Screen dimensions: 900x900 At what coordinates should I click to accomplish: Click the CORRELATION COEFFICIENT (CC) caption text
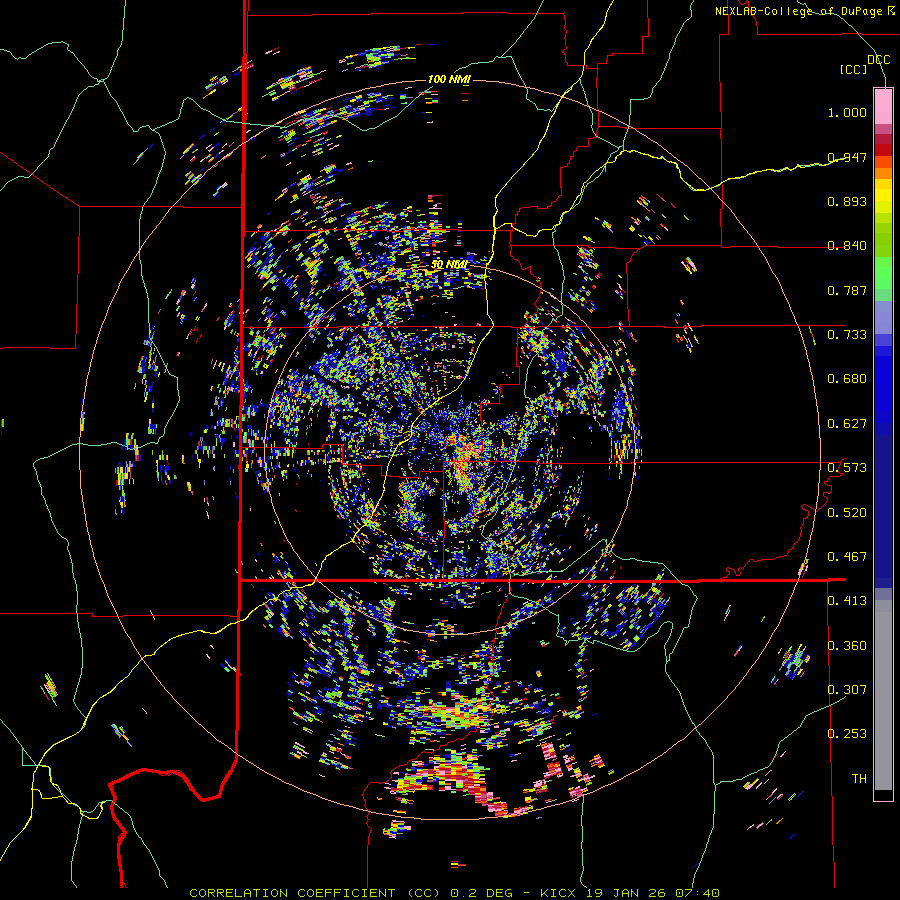point(315,893)
